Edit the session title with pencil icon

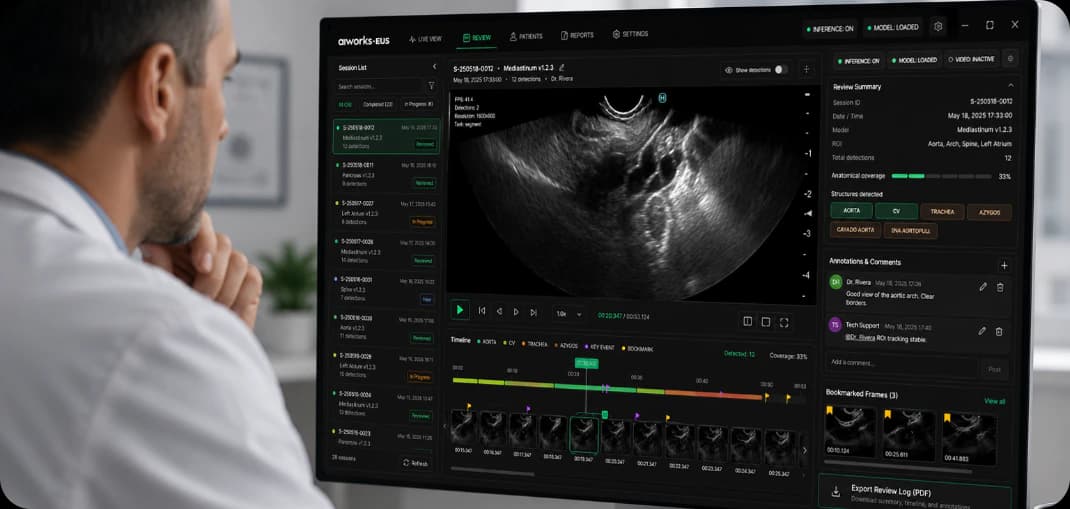[x=562, y=68]
